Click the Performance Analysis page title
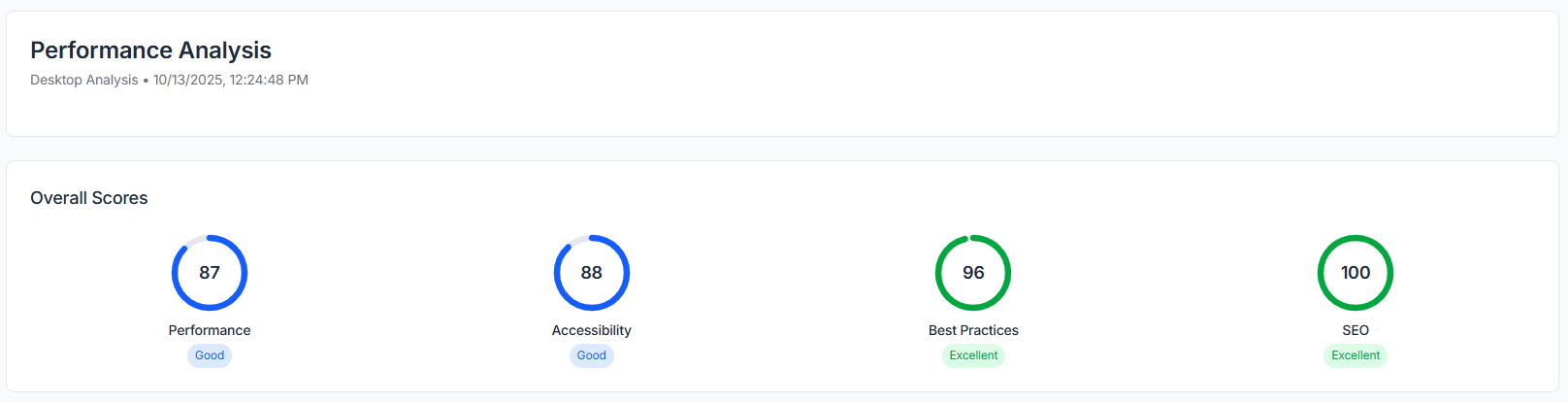The image size is (1568, 403). coord(150,50)
